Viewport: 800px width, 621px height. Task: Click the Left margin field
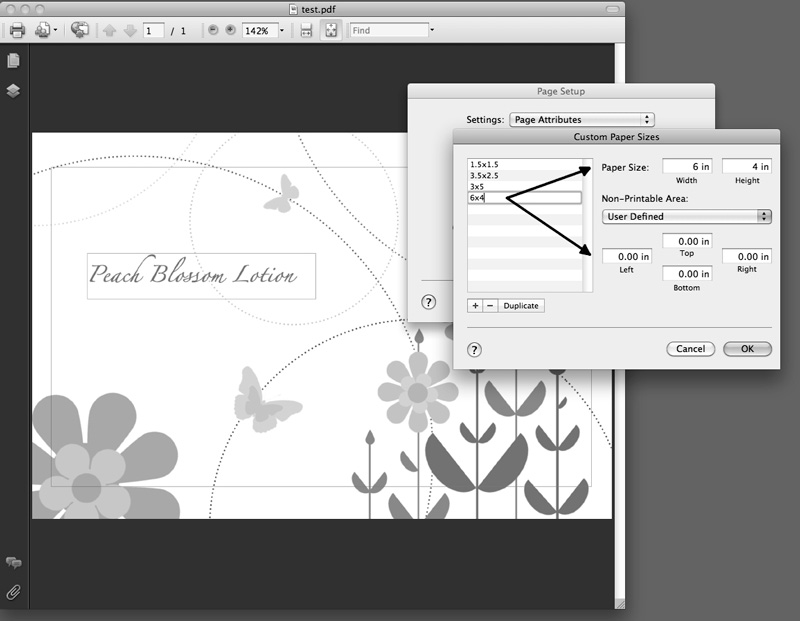627,257
